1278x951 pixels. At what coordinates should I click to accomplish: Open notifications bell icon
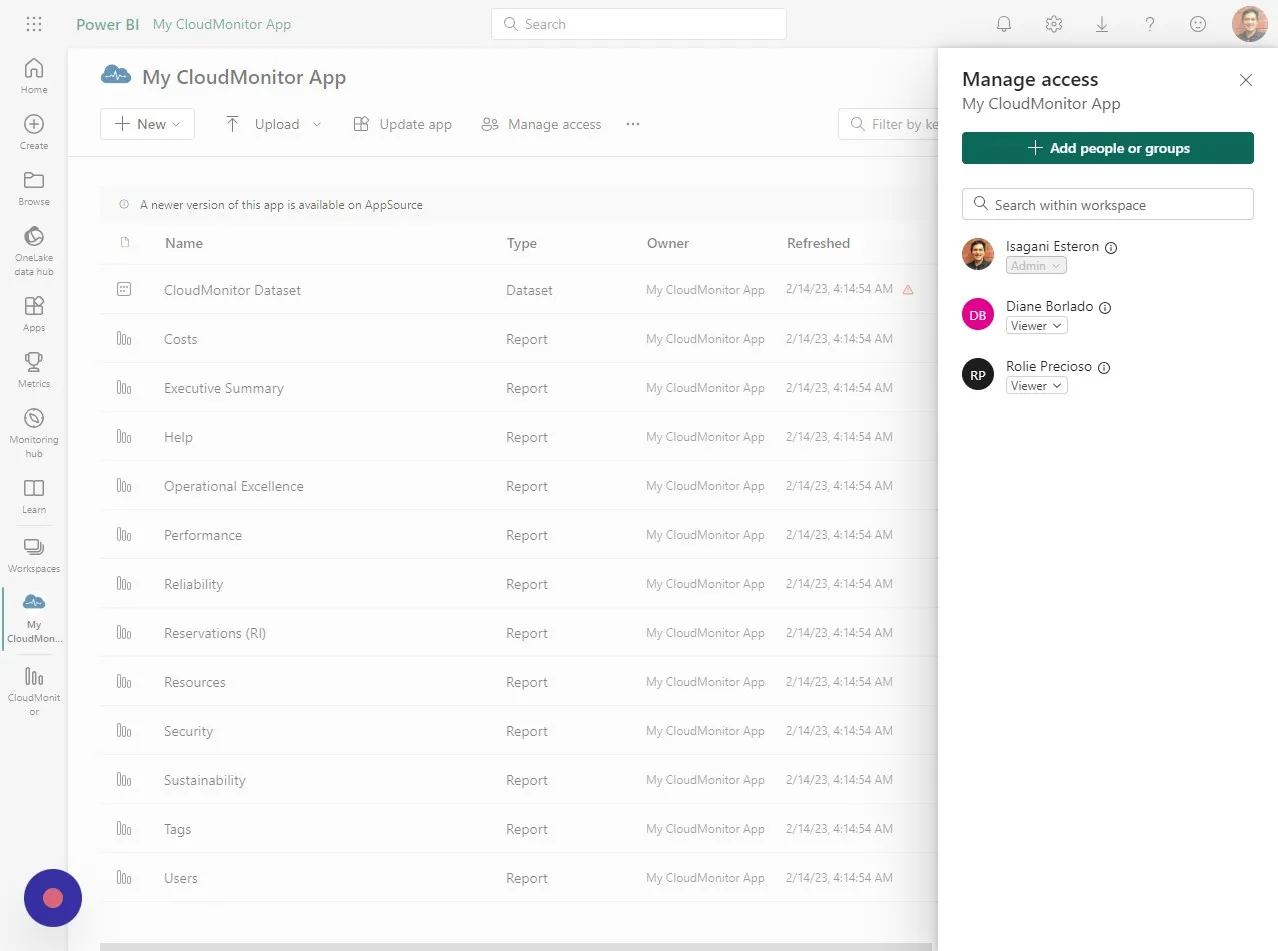point(1004,24)
